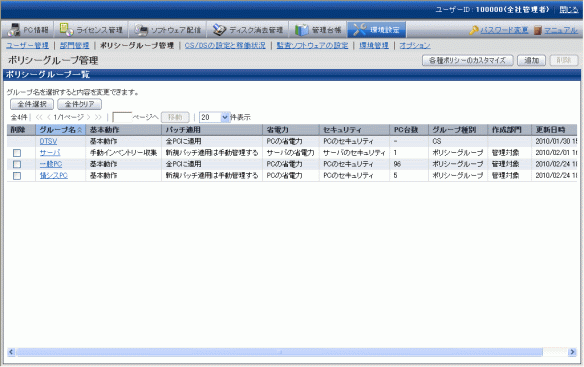Open the 20件表示 dropdown

(215, 117)
